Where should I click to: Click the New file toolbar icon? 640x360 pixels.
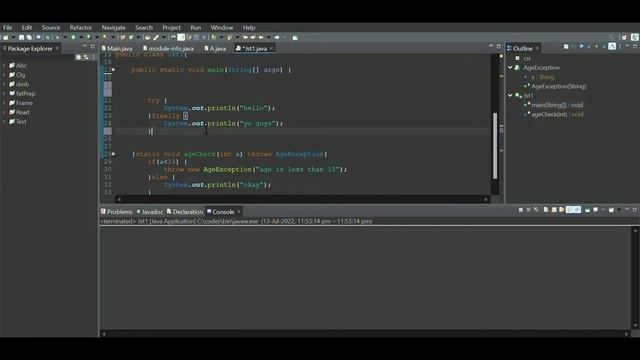[5, 37]
